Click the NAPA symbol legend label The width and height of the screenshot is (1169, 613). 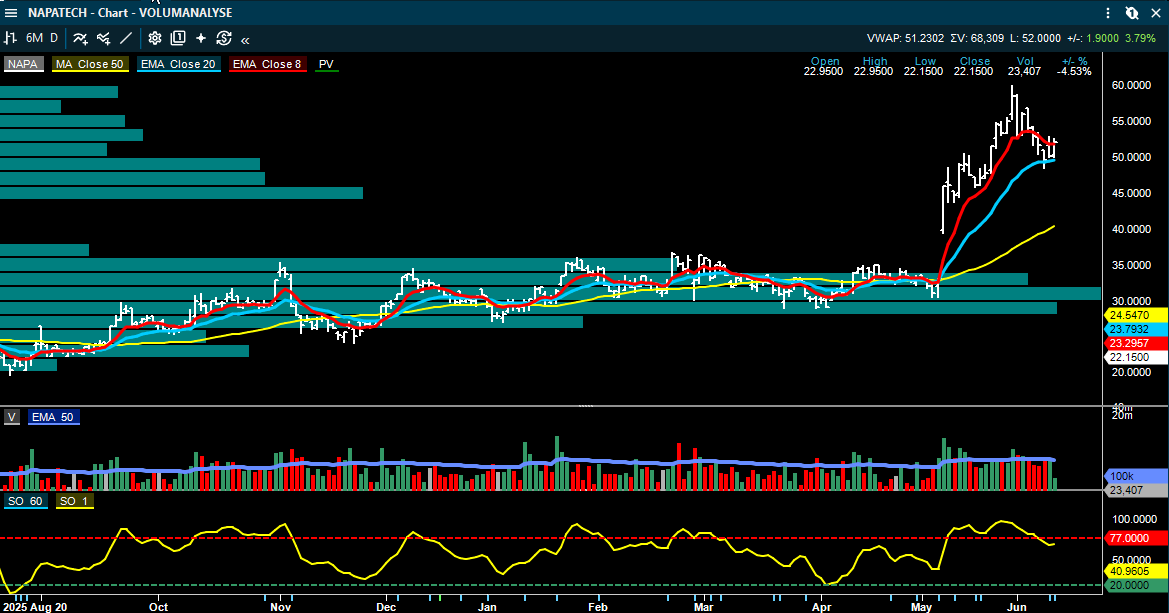pos(23,64)
